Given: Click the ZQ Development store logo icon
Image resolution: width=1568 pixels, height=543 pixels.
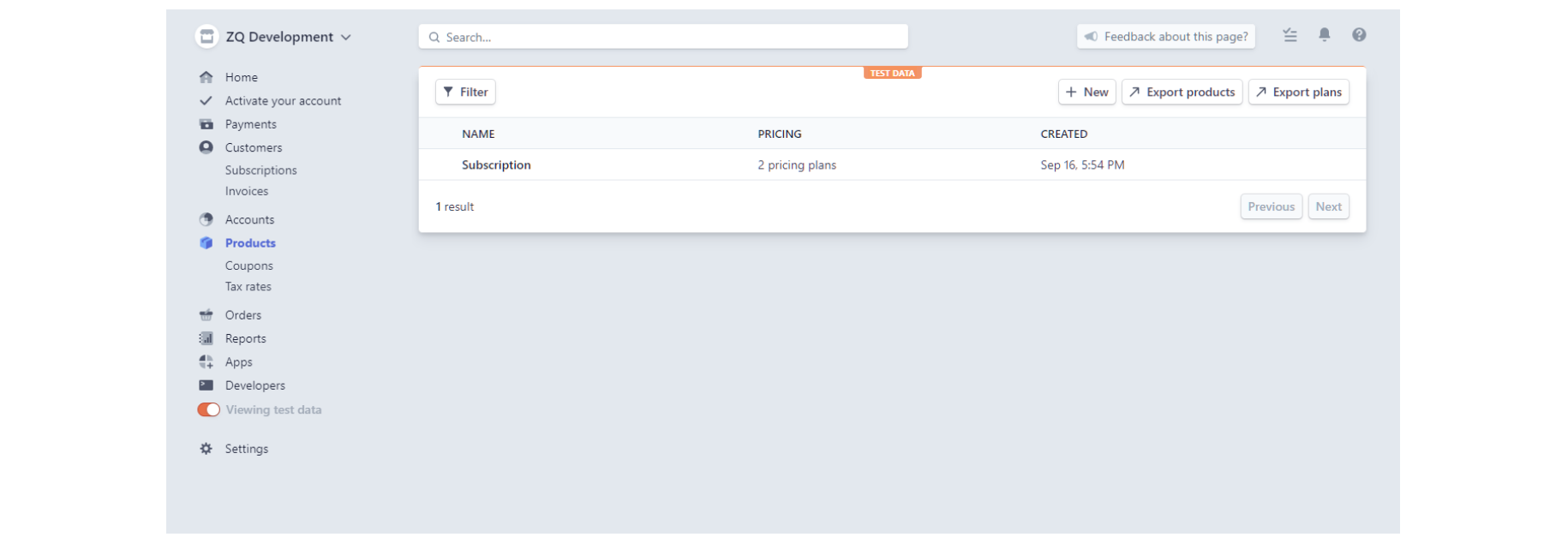Looking at the screenshot, I should (x=206, y=37).
